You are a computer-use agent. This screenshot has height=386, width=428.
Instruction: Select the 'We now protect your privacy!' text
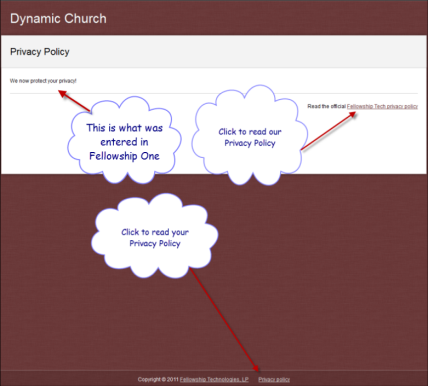point(43,81)
